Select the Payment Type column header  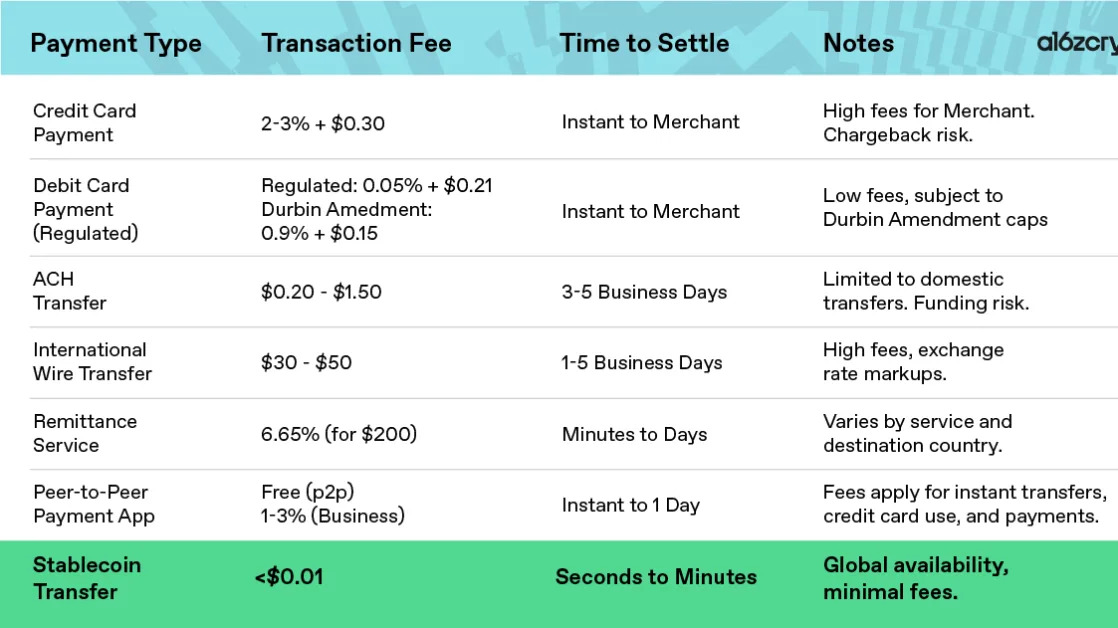click(116, 43)
